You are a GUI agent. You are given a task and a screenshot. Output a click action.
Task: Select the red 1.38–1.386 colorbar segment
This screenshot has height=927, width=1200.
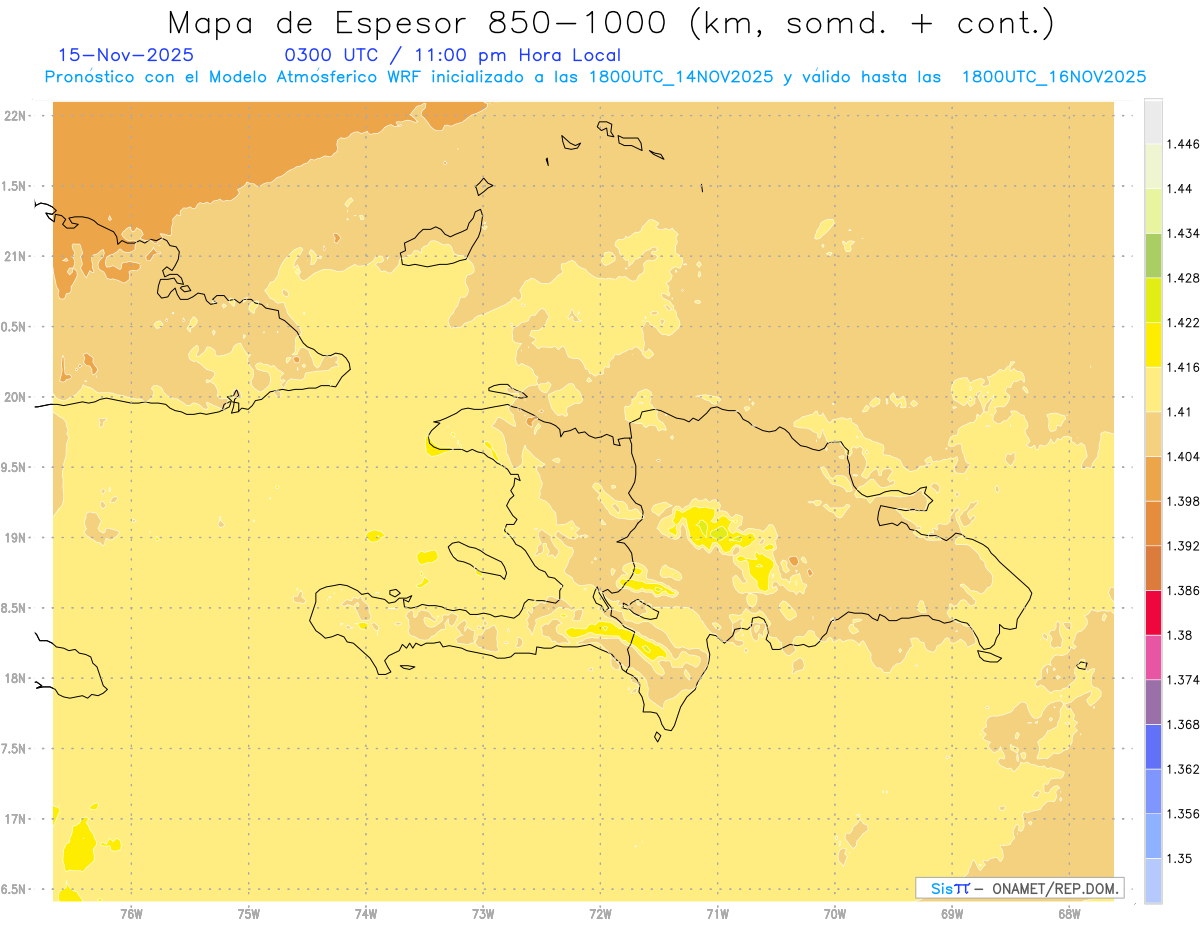(x=1153, y=613)
